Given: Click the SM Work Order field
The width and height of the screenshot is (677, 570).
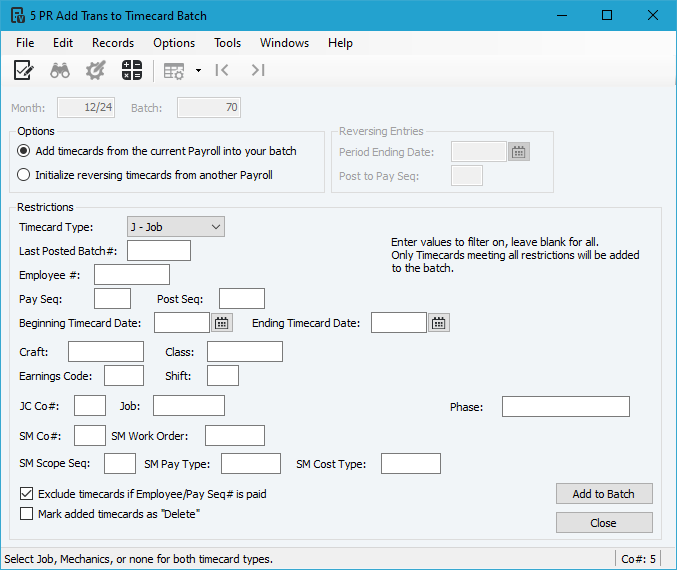Looking at the screenshot, I should (235, 435).
